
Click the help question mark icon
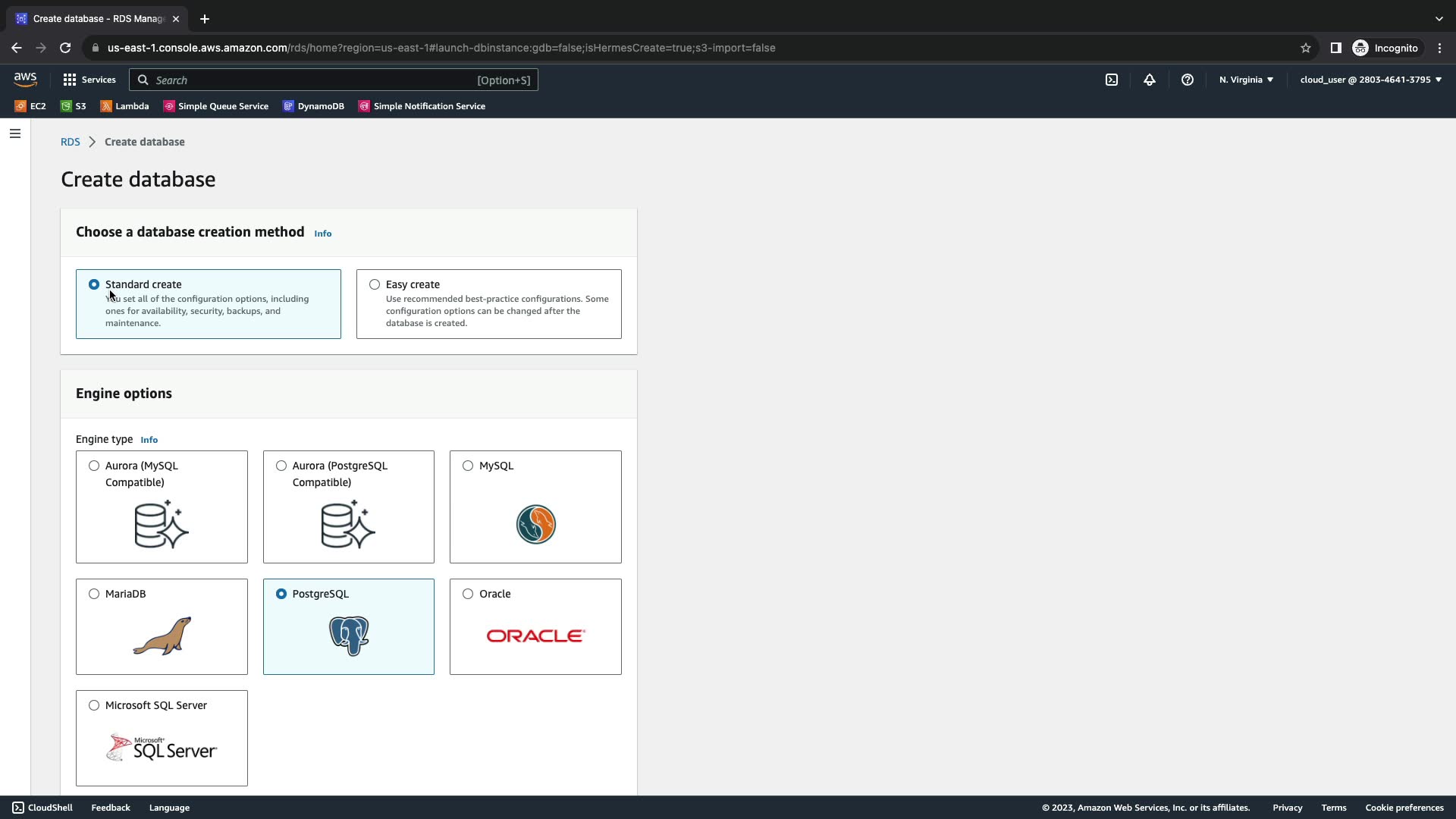point(1188,80)
